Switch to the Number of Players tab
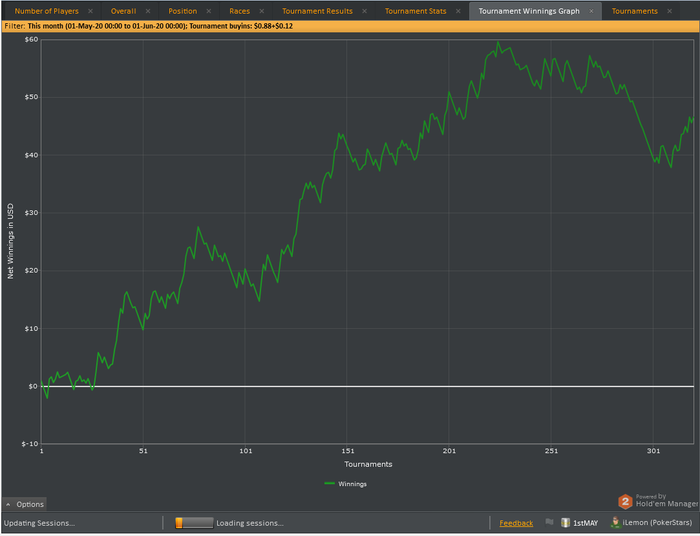Image resolution: width=700 pixels, height=536 pixels. pos(46,11)
